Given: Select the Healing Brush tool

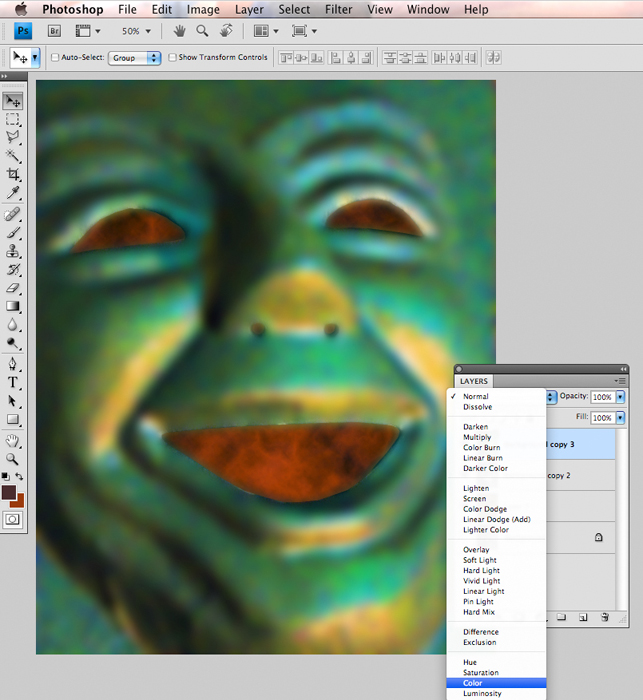Looking at the screenshot, I should click(13, 214).
